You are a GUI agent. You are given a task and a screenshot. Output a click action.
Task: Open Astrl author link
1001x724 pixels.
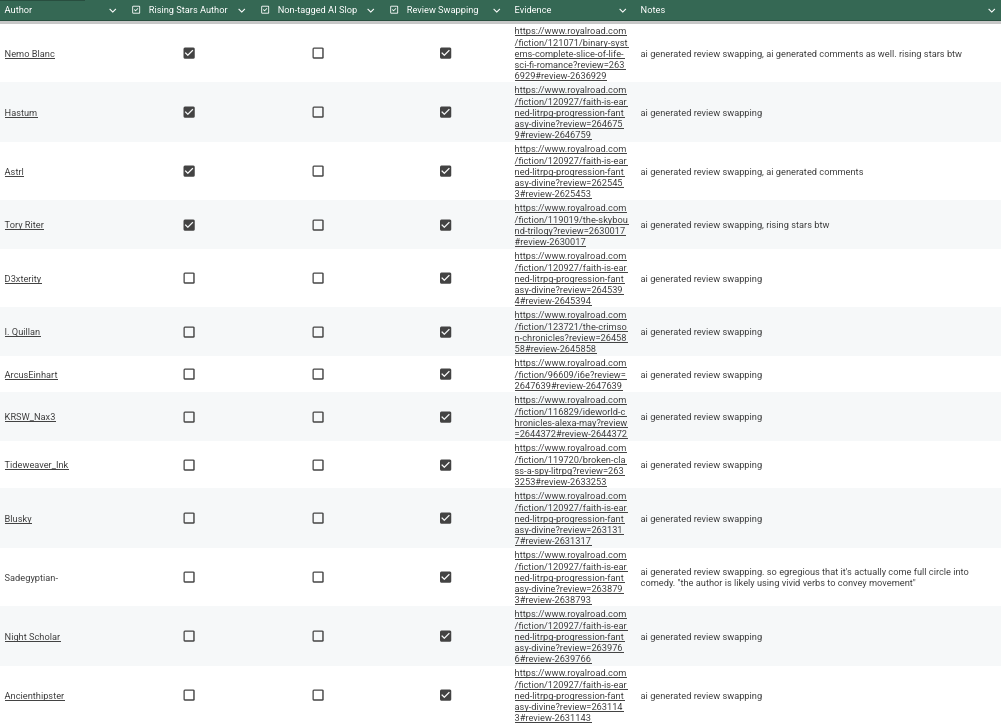click(14, 172)
